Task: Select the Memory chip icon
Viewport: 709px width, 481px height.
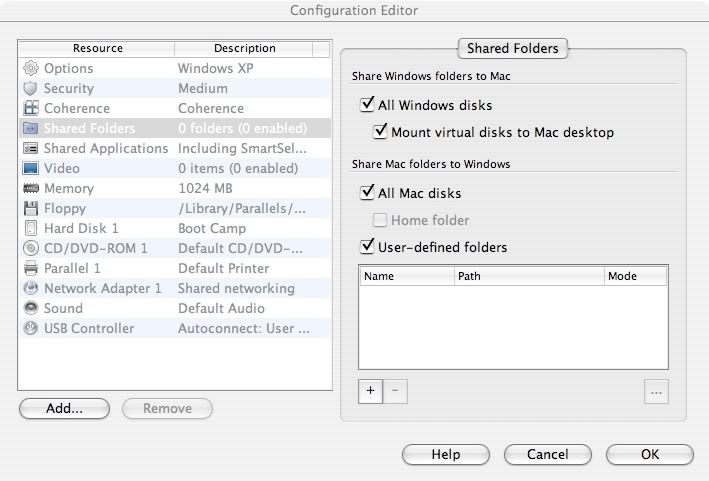Action: tap(30, 188)
